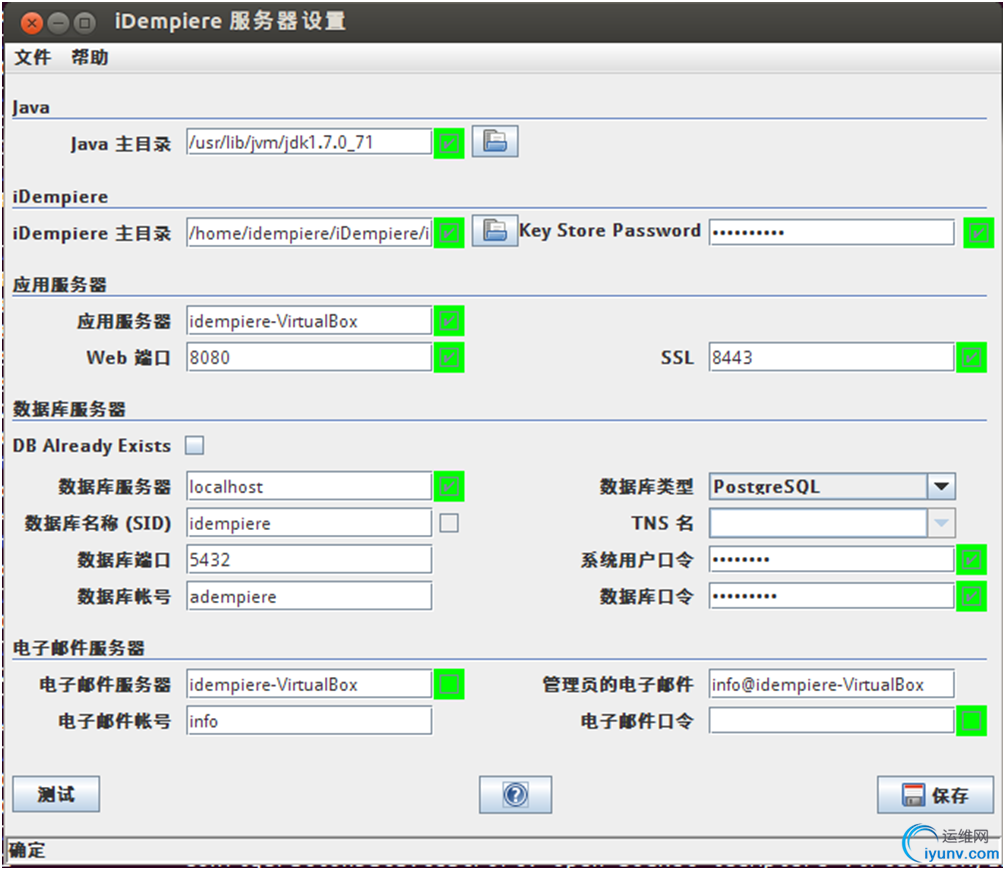Open folder browser for iDempiere home
The height and width of the screenshot is (870, 1005).
coord(495,231)
